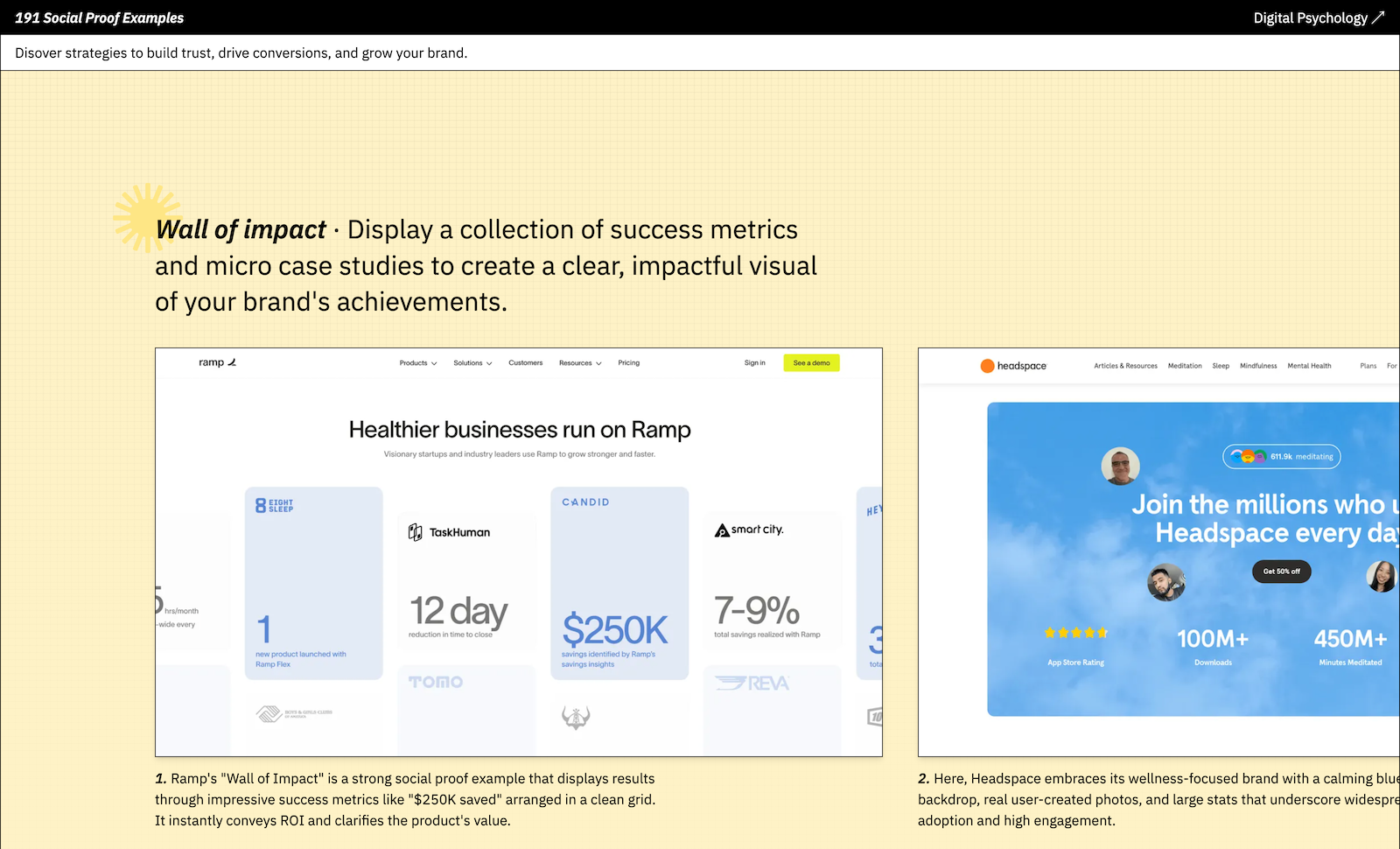Click the Healthier businesses run on Ramp heading
This screenshot has height=849, width=1400.
pos(520,430)
